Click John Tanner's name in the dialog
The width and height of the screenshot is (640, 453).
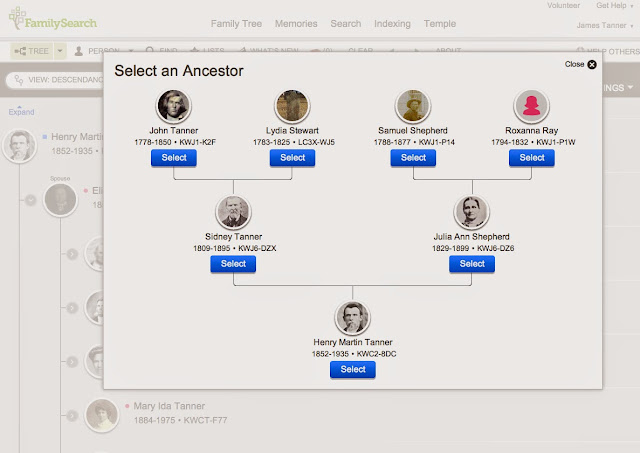(173, 131)
